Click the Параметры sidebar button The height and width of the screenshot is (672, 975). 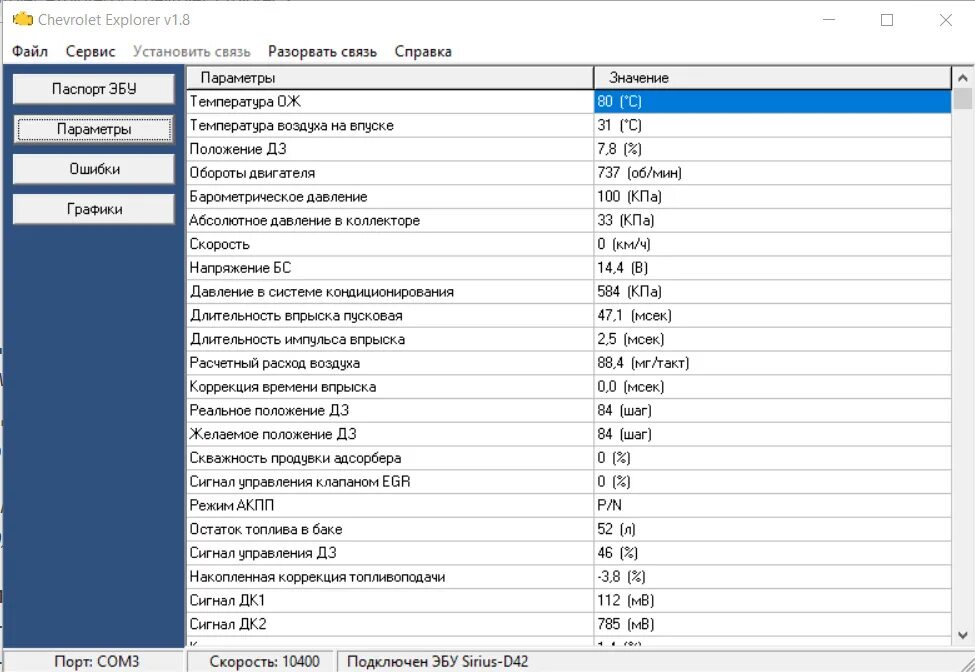94,129
